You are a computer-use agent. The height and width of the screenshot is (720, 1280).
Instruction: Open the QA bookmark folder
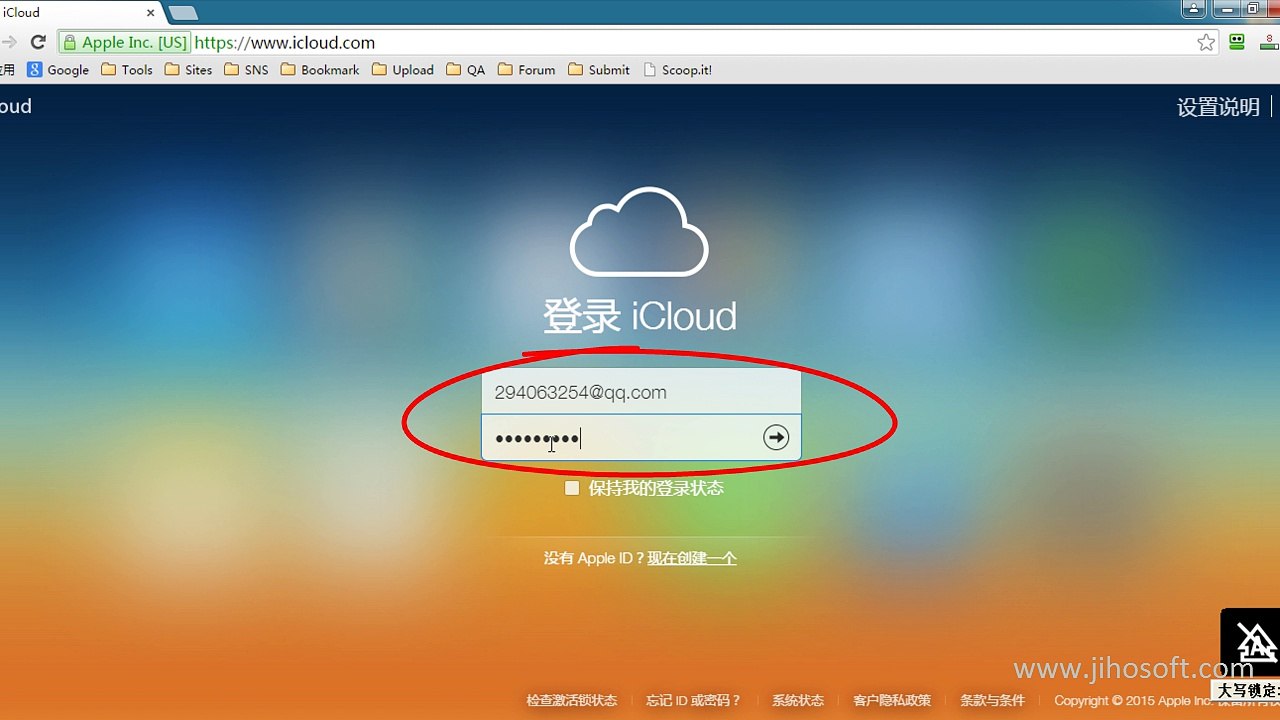coord(466,70)
